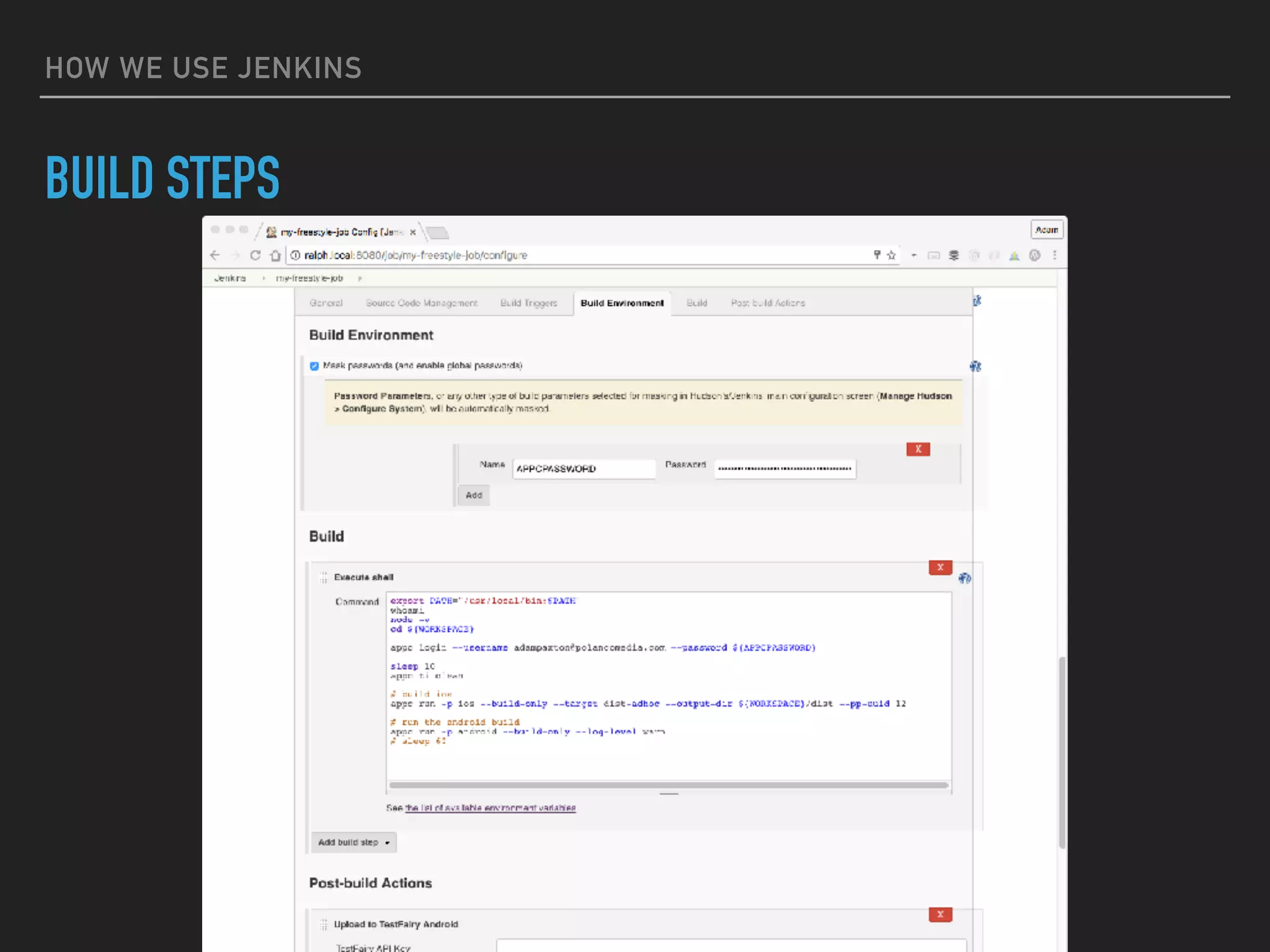Viewport: 1270px width, 952px height.
Task: Go back using the browser back arrow
Action: [215, 255]
